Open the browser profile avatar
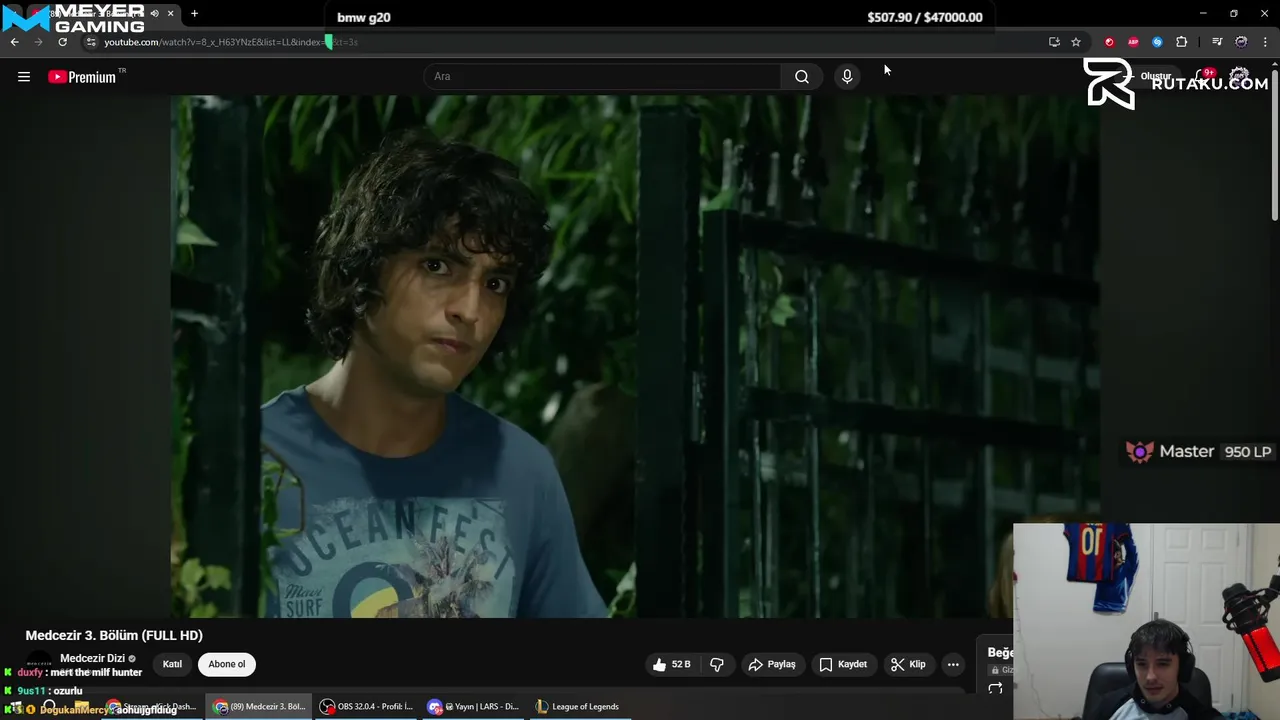 [1241, 42]
